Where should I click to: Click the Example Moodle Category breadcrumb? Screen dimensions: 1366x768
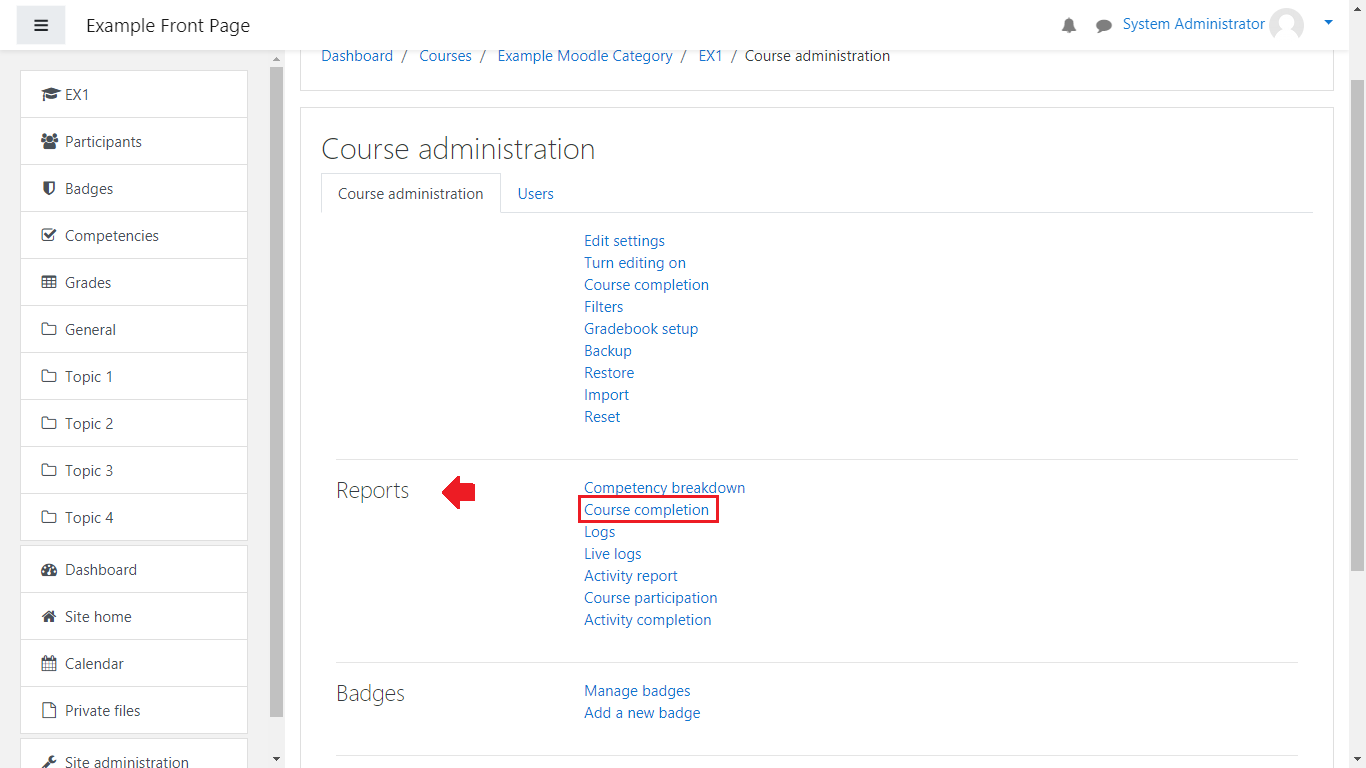tap(584, 56)
